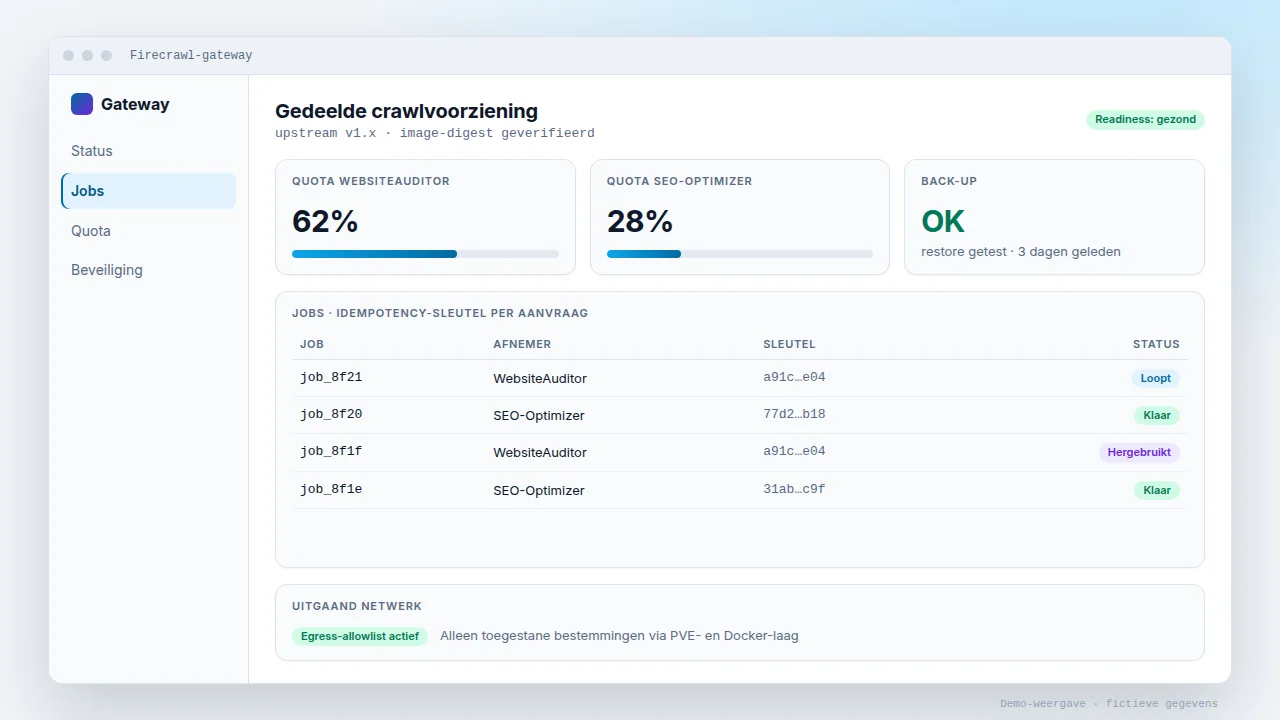The image size is (1280, 720).
Task: Select the Jobs item in the sidebar
Action: [148, 191]
